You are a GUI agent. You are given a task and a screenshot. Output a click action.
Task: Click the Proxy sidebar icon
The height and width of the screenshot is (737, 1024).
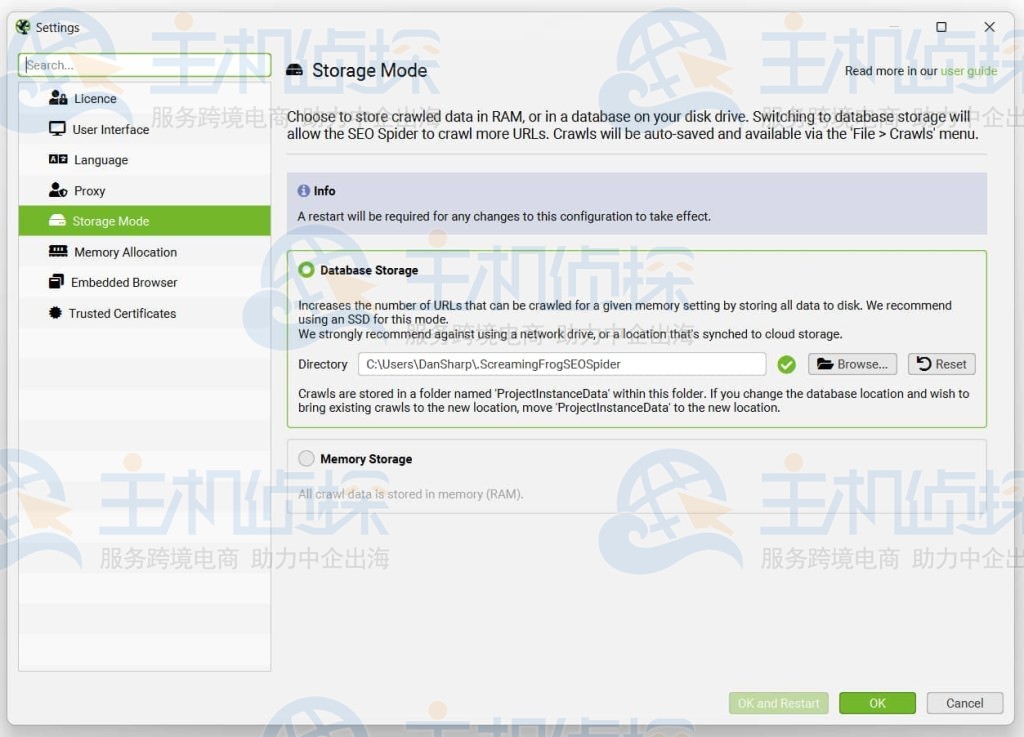point(58,190)
